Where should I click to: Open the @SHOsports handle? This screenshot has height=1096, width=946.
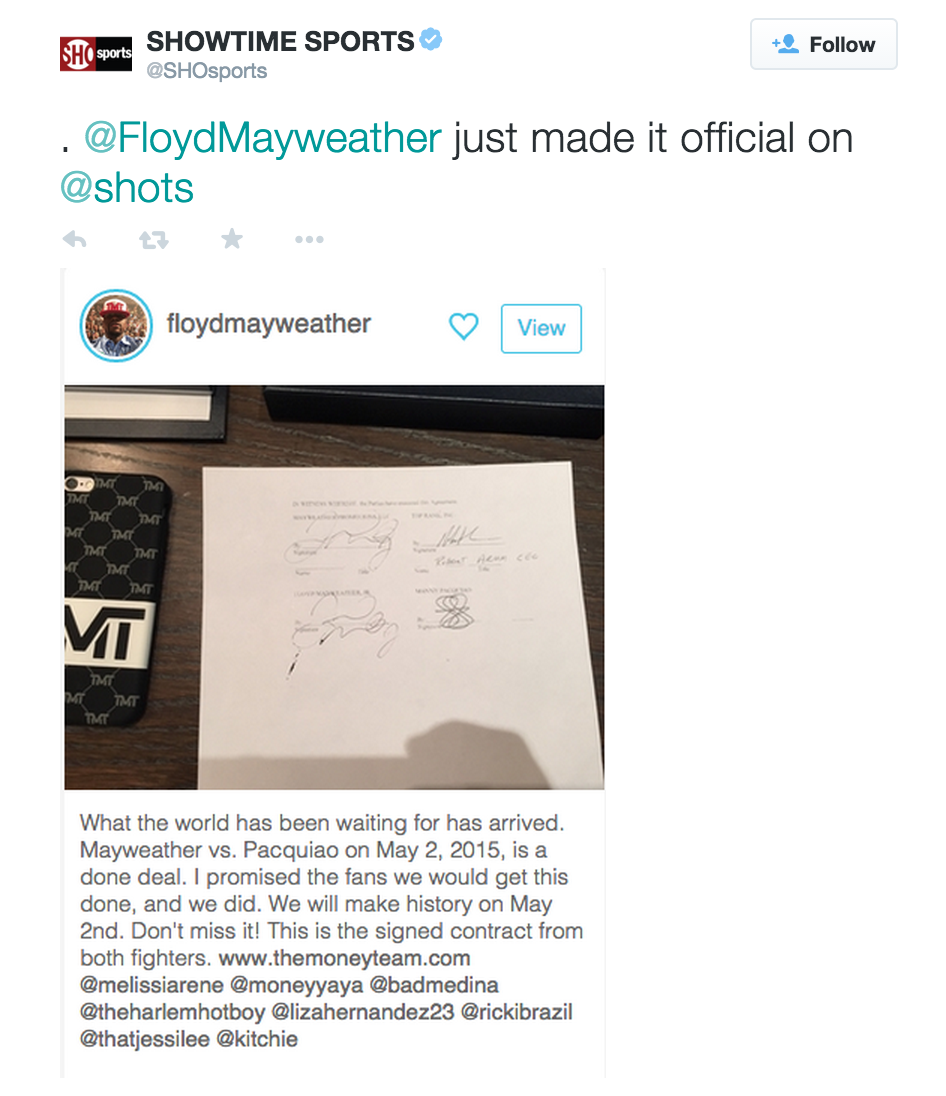tap(206, 71)
